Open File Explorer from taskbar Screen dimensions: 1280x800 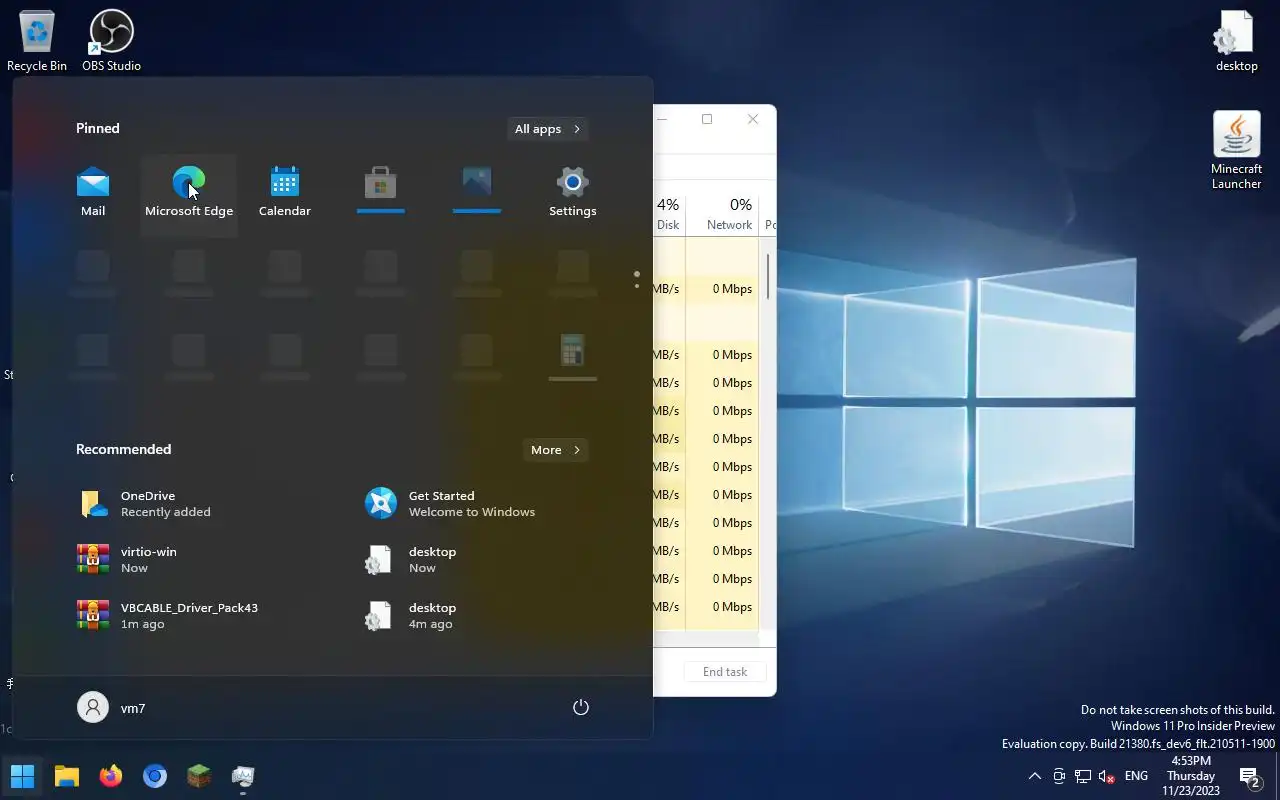click(67, 776)
